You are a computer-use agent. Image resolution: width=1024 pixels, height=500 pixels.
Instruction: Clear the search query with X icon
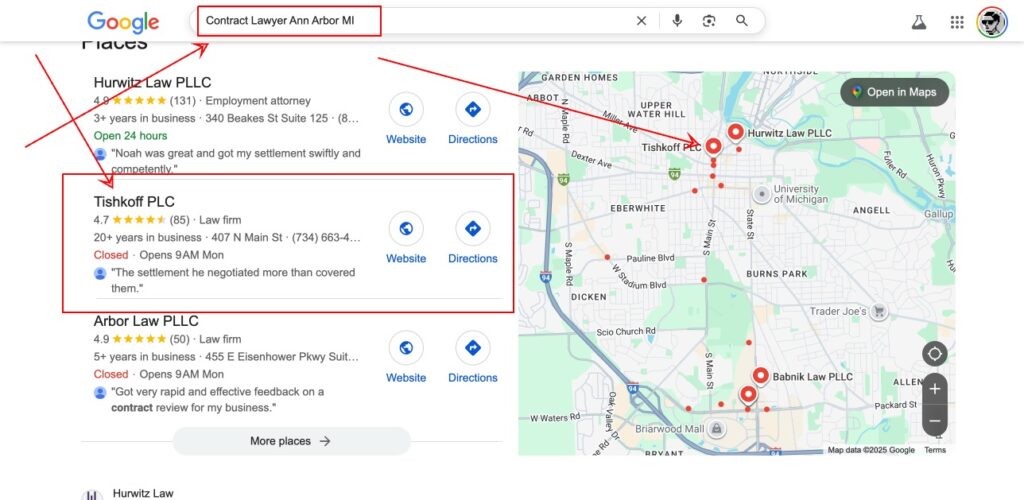click(641, 21)
